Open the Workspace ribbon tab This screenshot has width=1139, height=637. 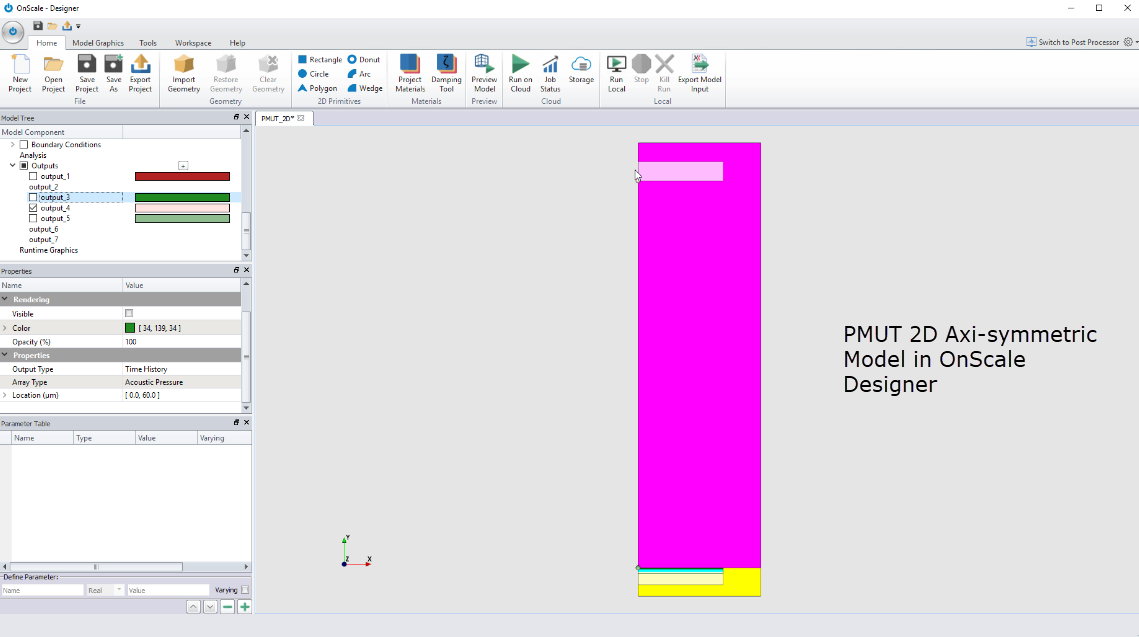tap(193, 43)
